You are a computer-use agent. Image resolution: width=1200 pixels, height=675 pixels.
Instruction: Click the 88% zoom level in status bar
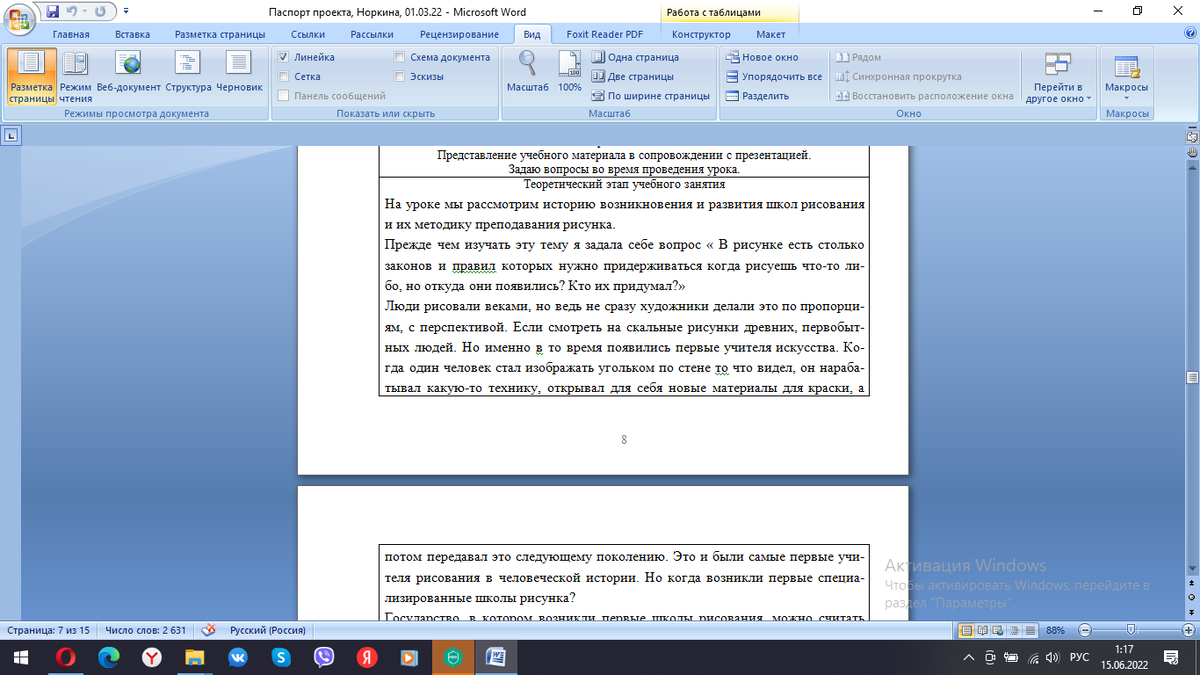pyautogui.click(x=1056, y=631)
